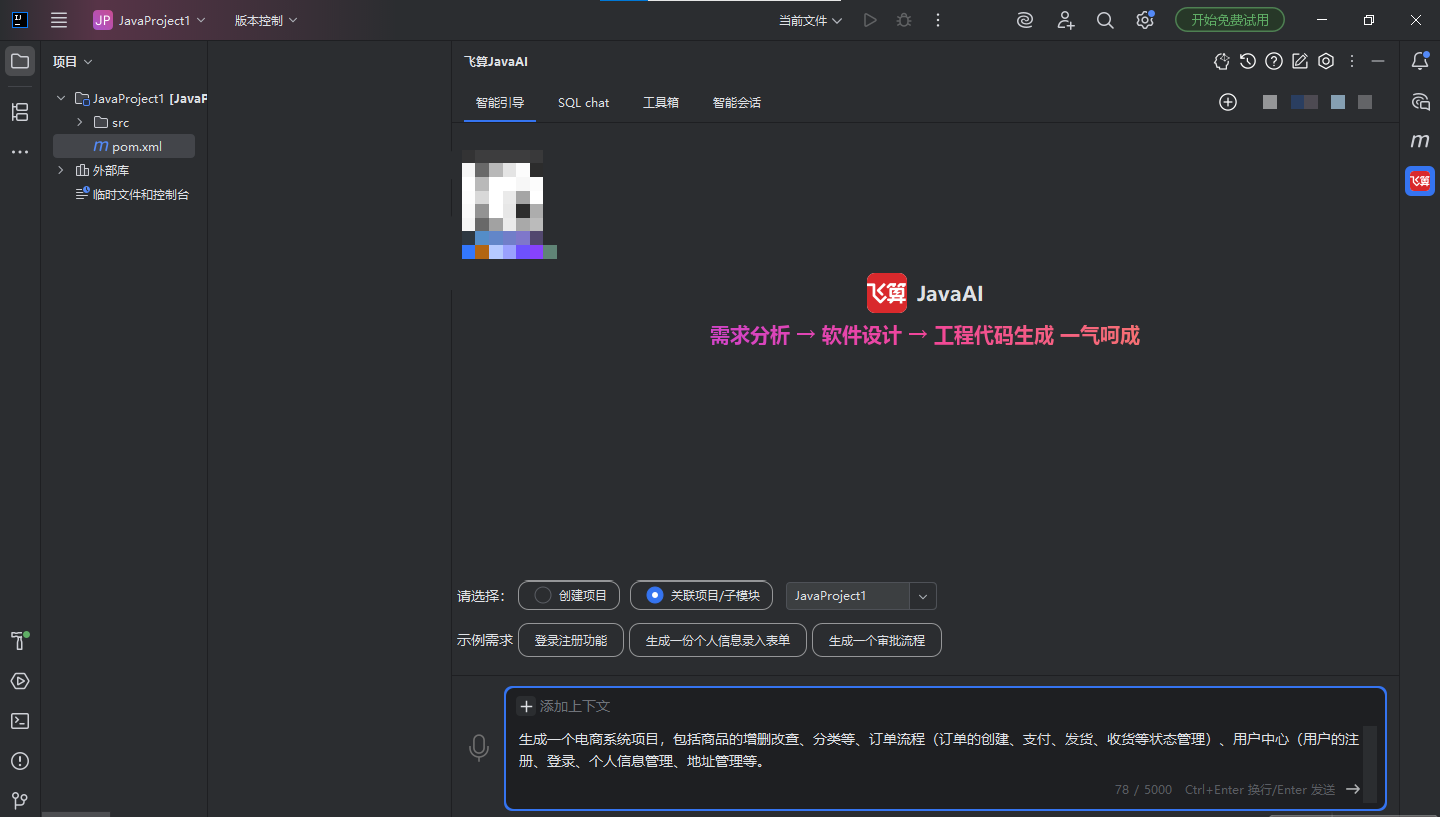The width and height of the screenshot is (1440, 817).
Task: Click the 飞算JavaAI panel title
Action: tap(496, 61)
